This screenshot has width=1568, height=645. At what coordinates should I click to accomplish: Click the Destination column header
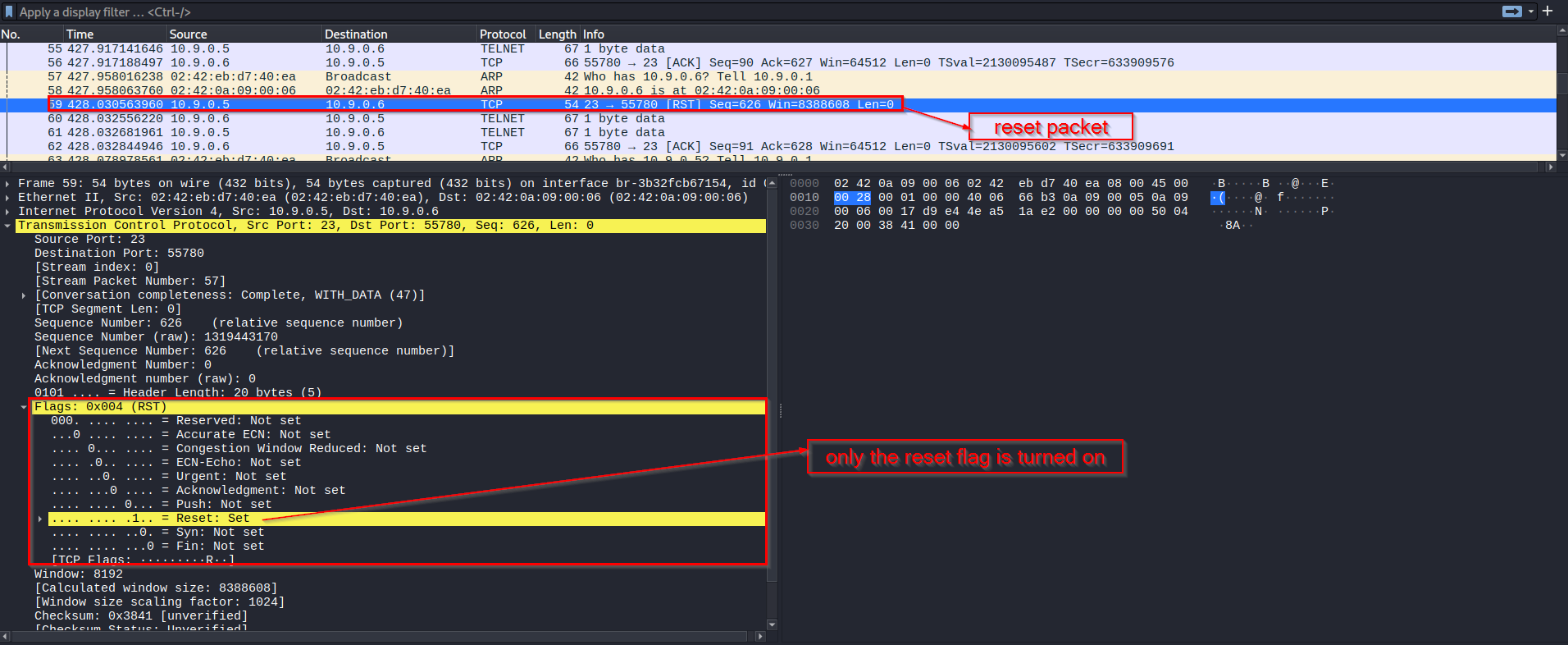356,34
